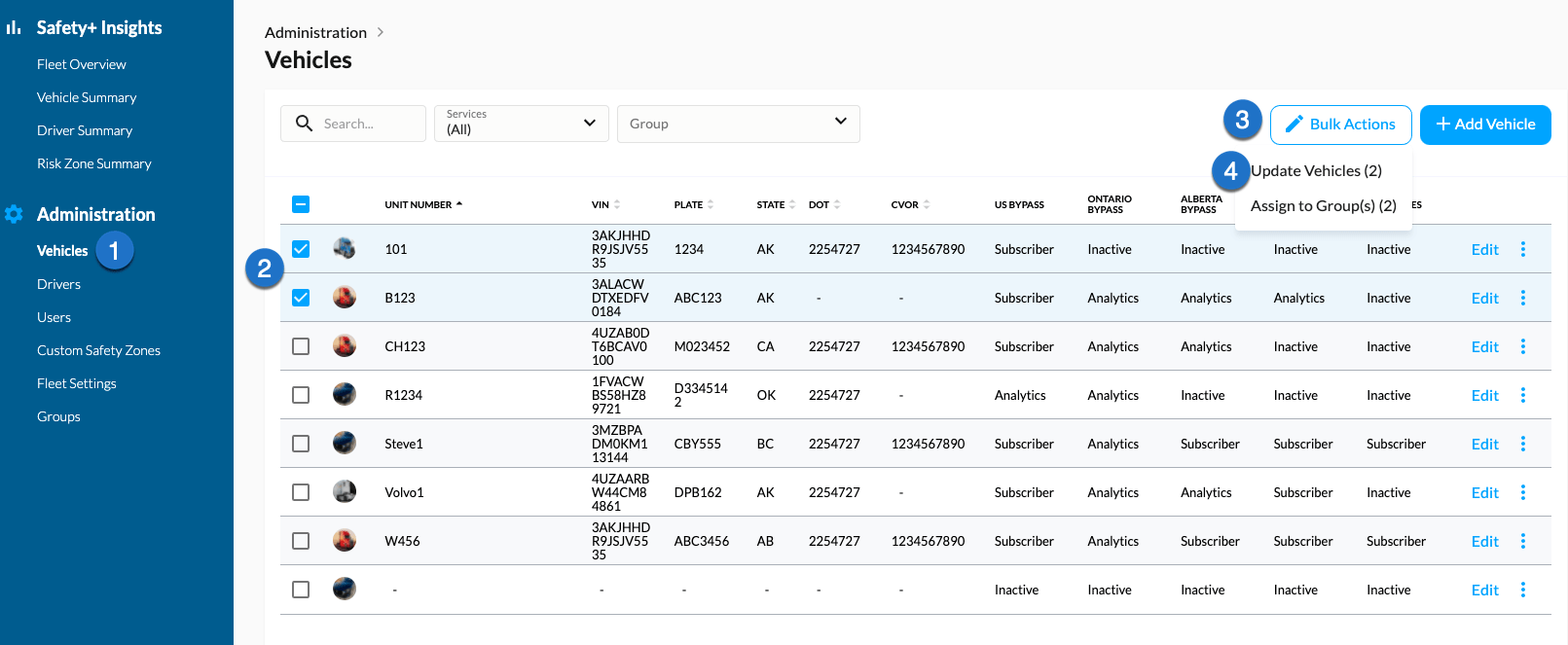Click the search magnifier icon
The image size is (1568, 645).
[305, 124]
